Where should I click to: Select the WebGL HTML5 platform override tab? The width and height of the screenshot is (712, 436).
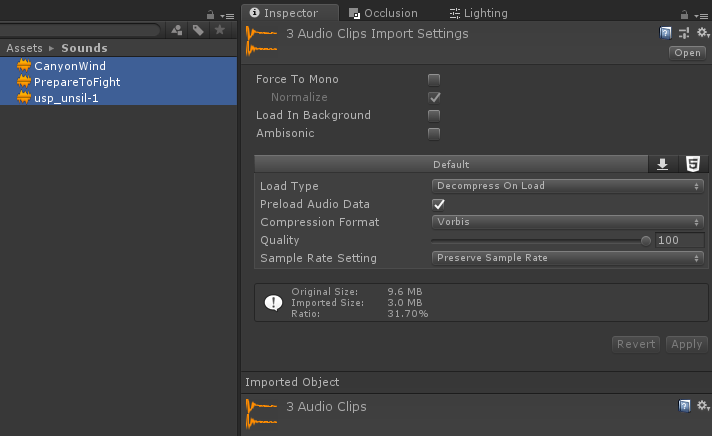point(692,165)
